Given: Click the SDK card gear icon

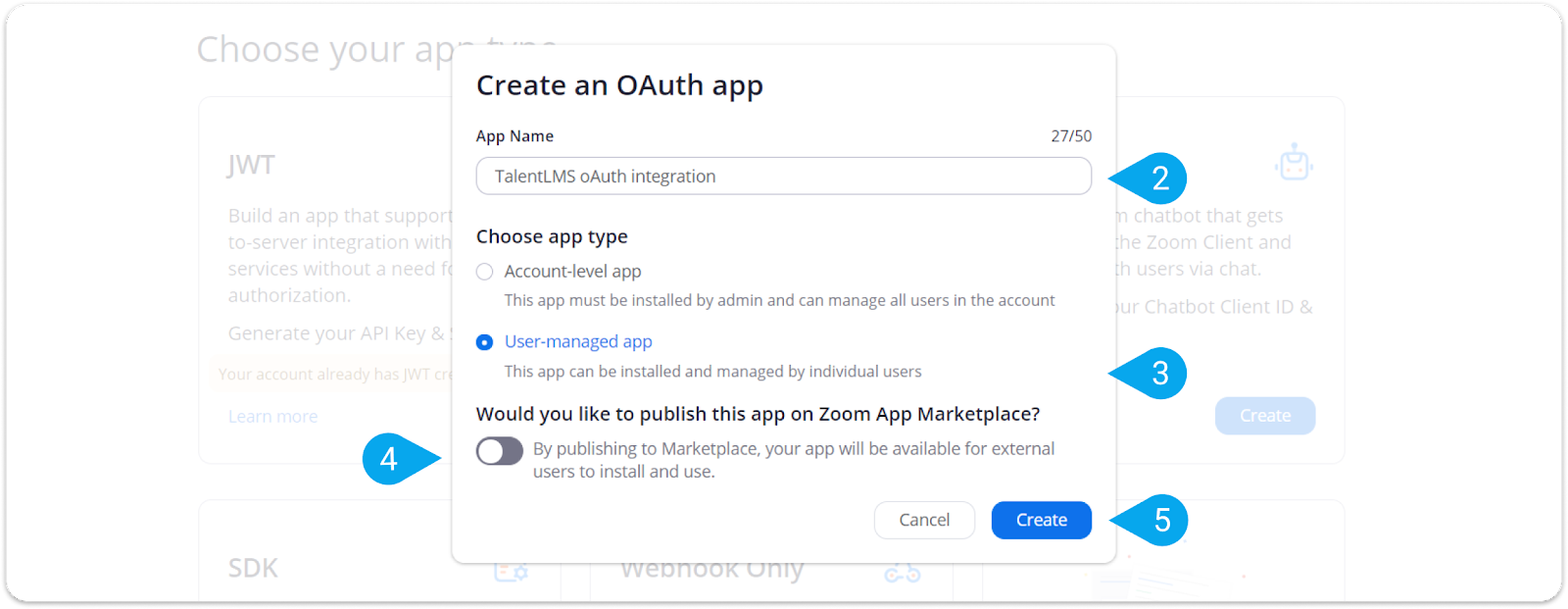Looking at the screenshot, I should point(511,572).
